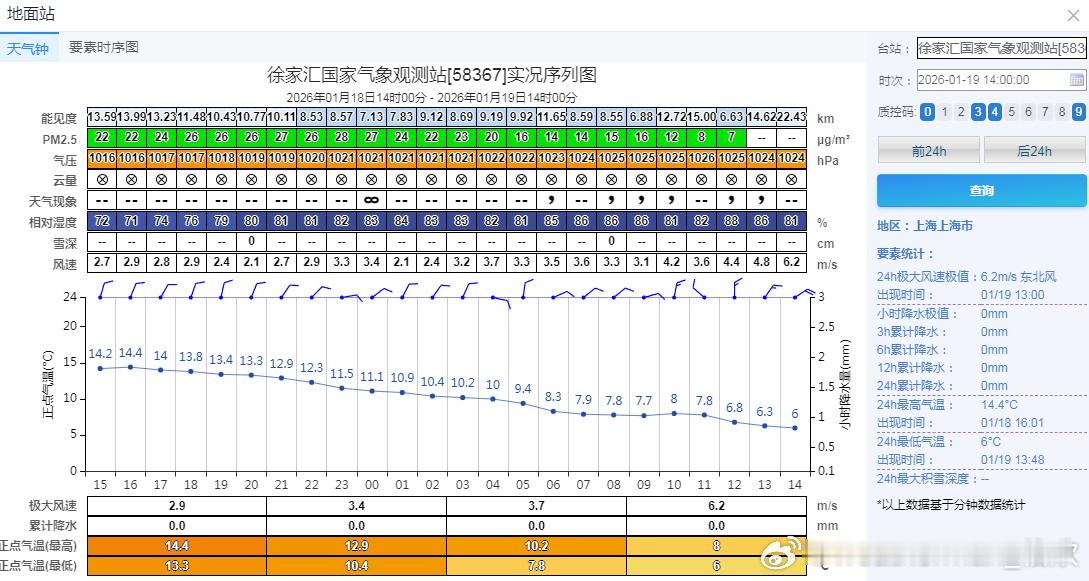
Task: Click the 徐家汇国家气象观测站[58367]实况序列图 chart title
Action: (432, 74)
